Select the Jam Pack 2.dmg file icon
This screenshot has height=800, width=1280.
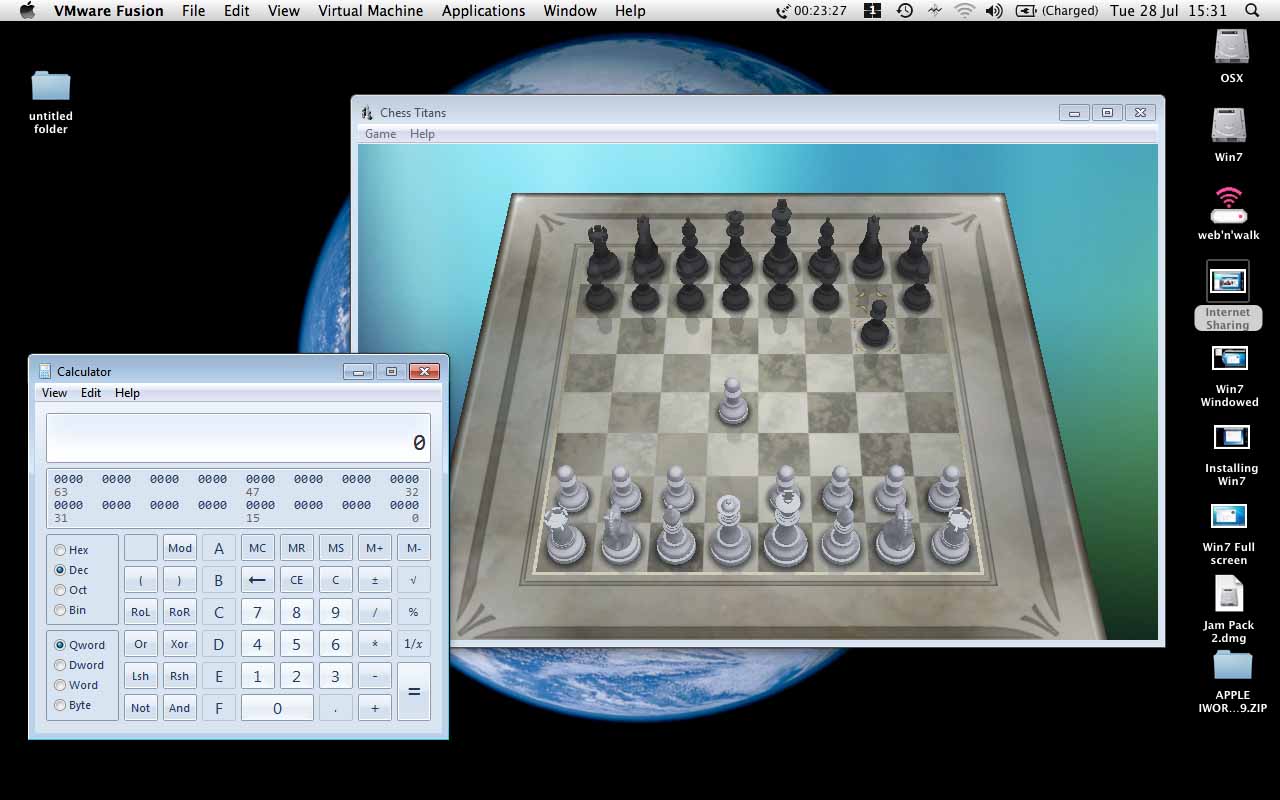click(1228, 595)
